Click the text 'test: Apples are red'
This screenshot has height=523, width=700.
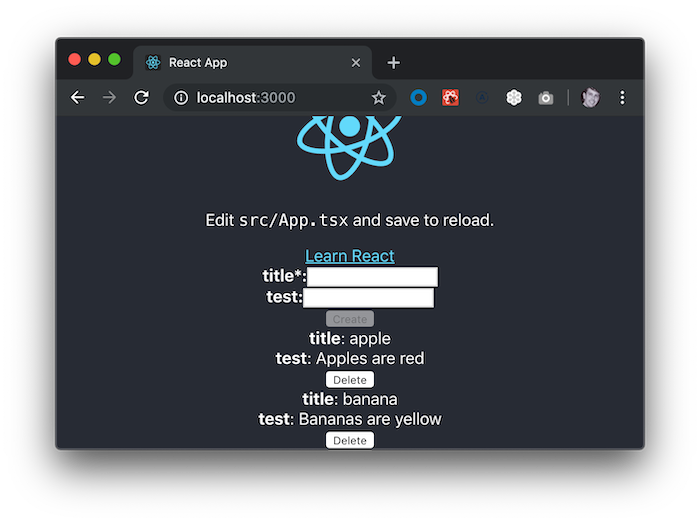coord(350,358)
